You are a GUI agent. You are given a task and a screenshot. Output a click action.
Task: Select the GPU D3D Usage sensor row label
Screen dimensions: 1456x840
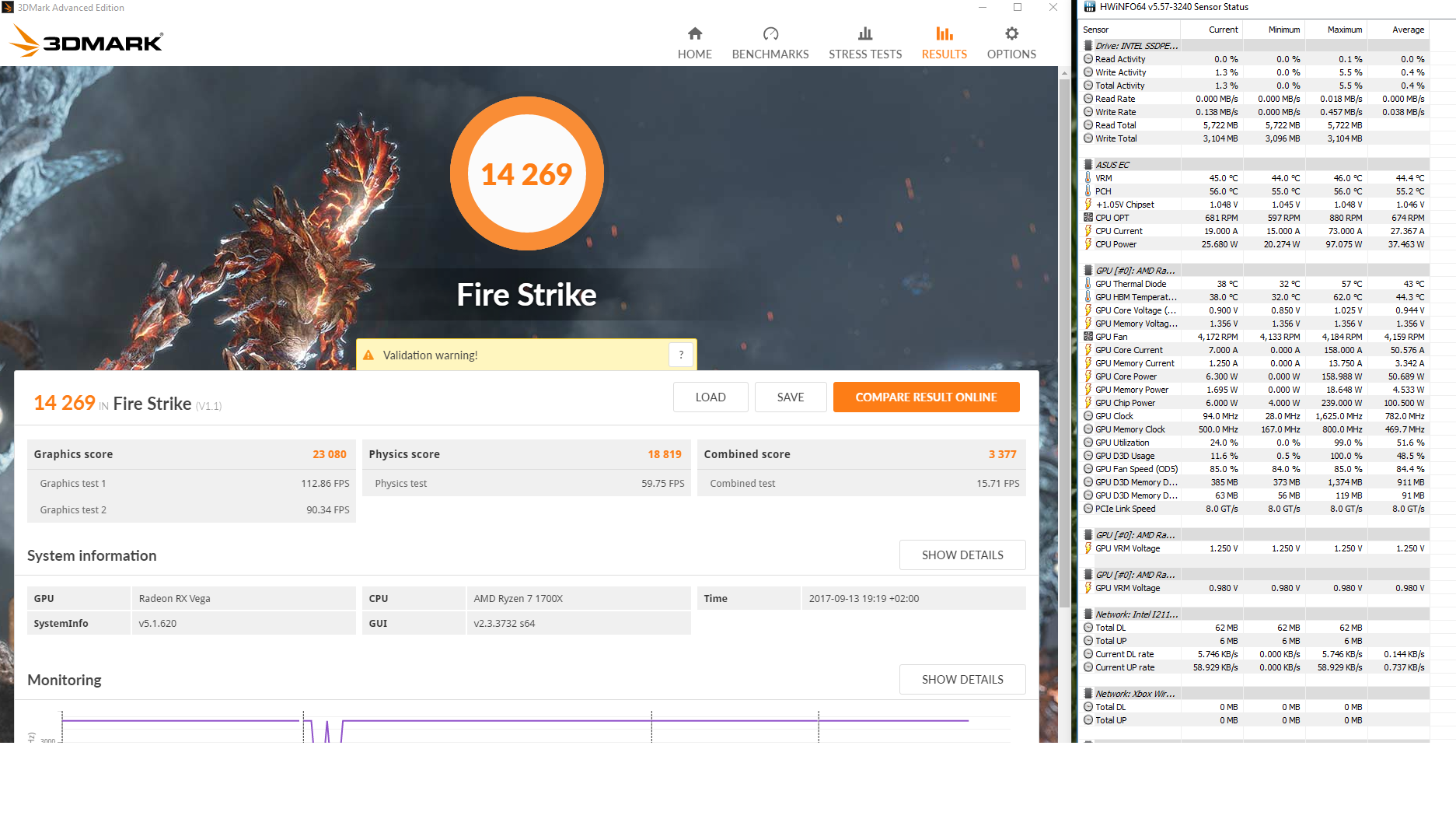(1125, 456)
